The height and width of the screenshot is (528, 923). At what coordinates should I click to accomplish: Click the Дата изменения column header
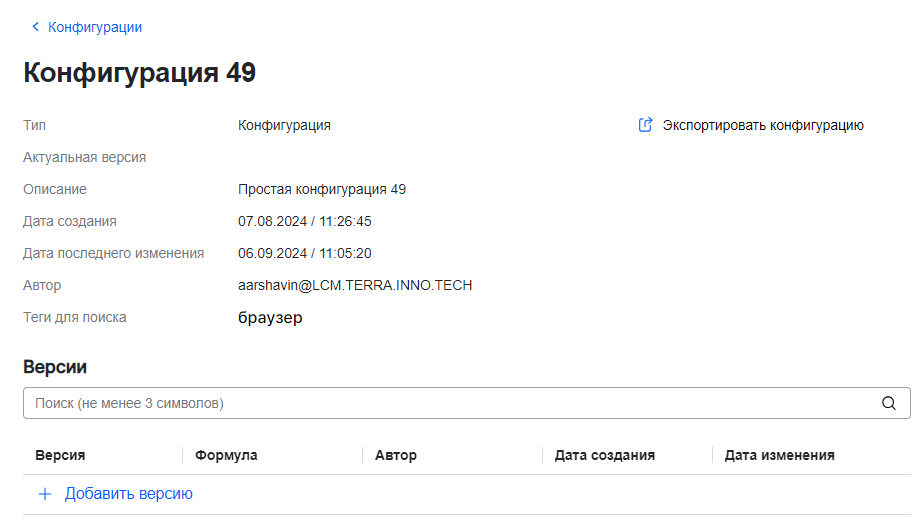point(779,455)
